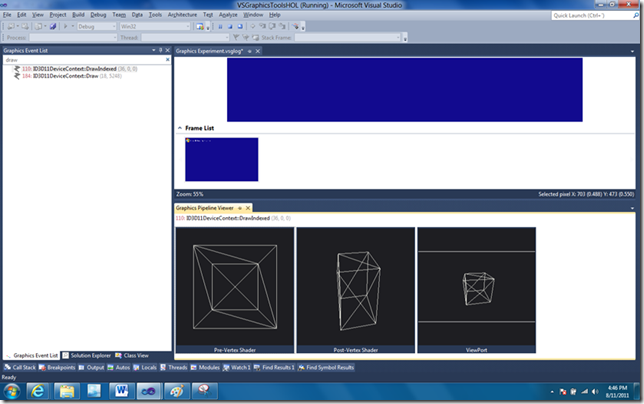Image resolution: width=644 pixels, height=404 pixels.
Task: Click the ViewPort stage preview
Action: pos(476,287)
